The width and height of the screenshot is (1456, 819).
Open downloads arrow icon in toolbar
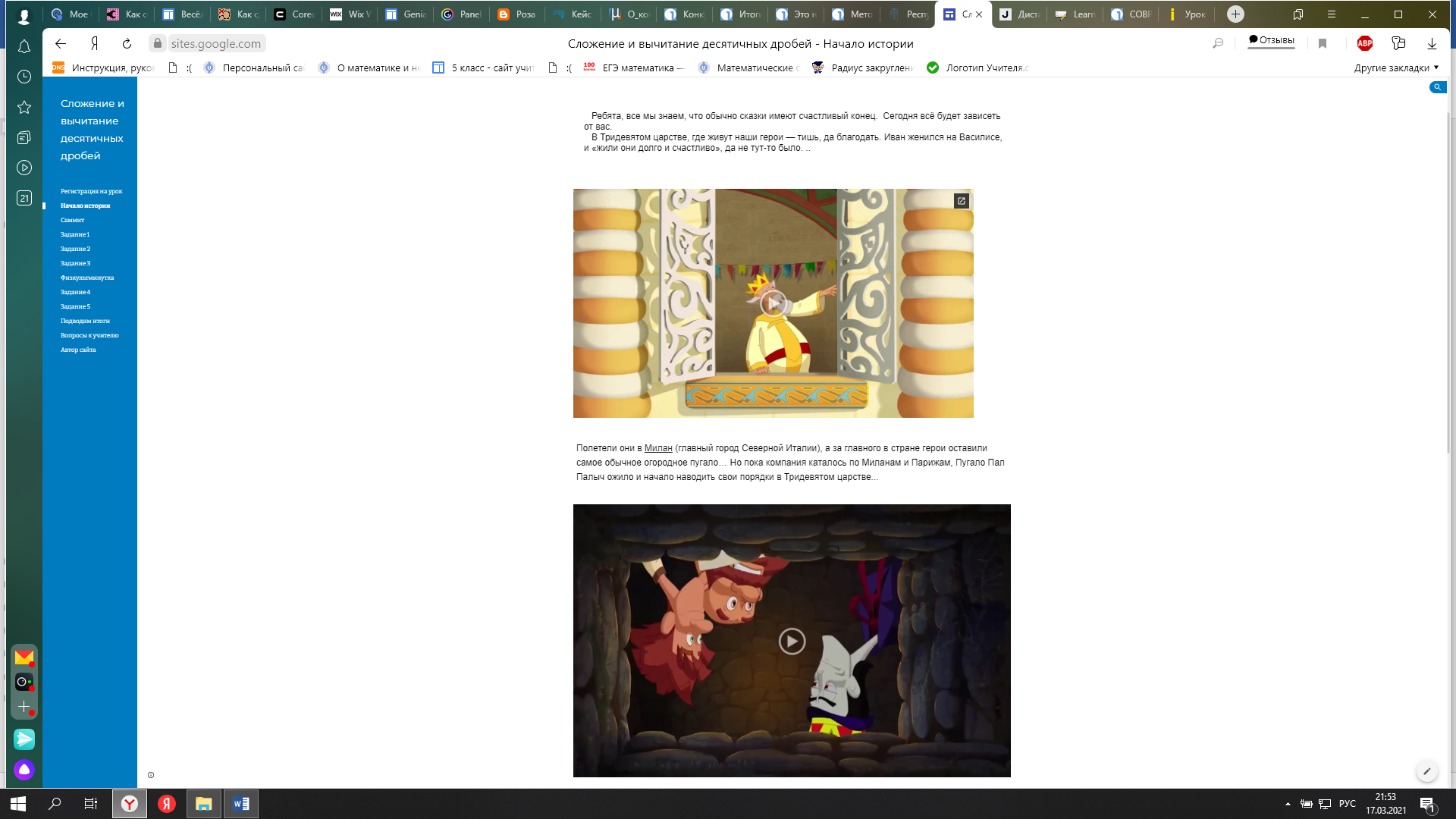point(1432,44)
